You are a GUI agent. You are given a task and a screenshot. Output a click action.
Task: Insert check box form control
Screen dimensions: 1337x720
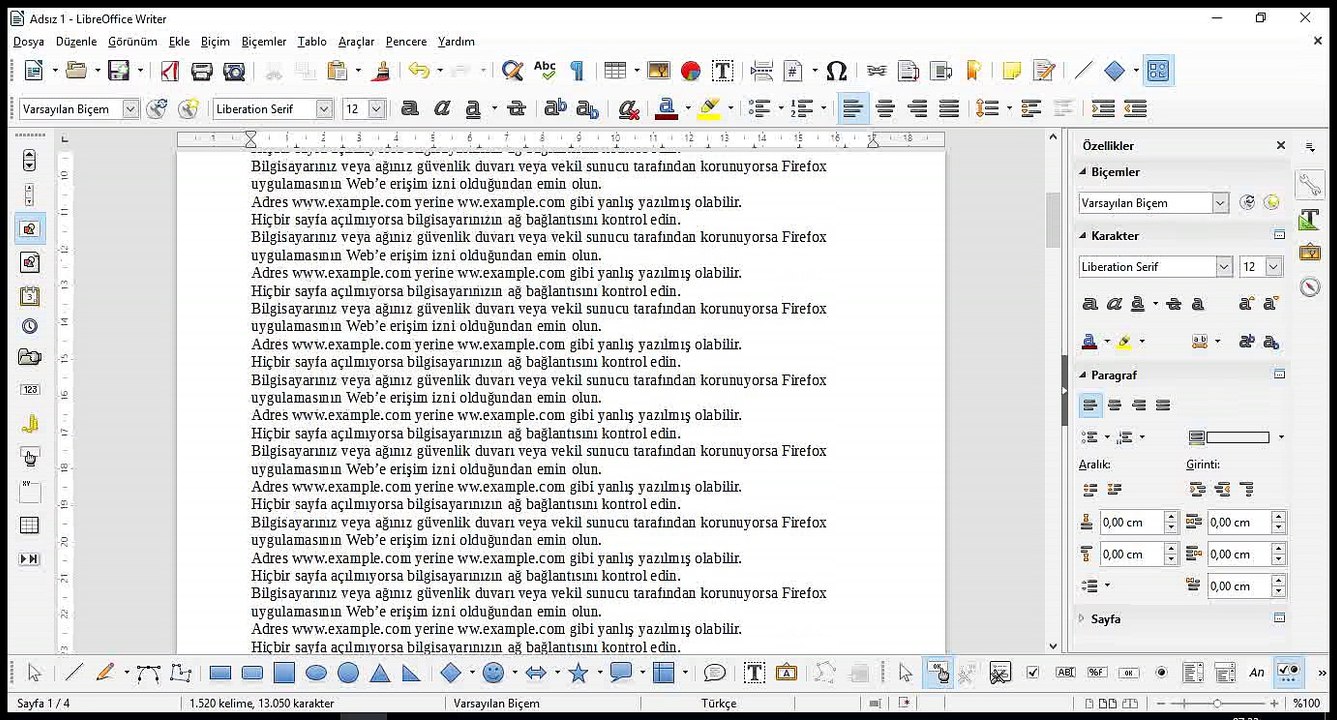click(1033, 673)
